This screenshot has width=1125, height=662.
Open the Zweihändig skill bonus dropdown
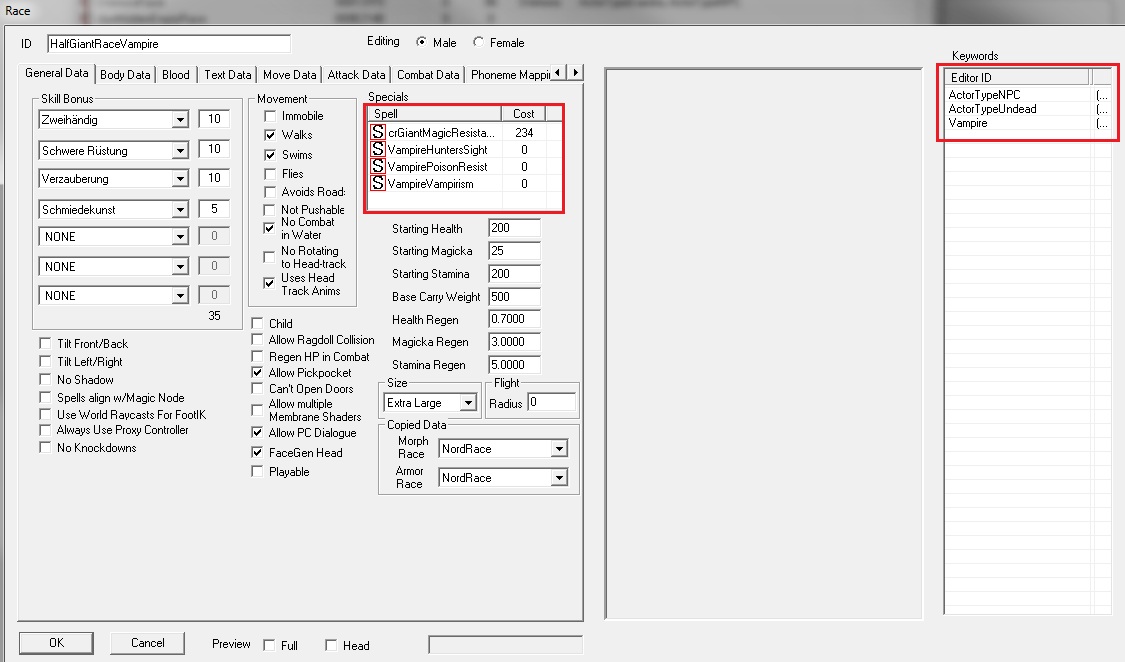180,120
